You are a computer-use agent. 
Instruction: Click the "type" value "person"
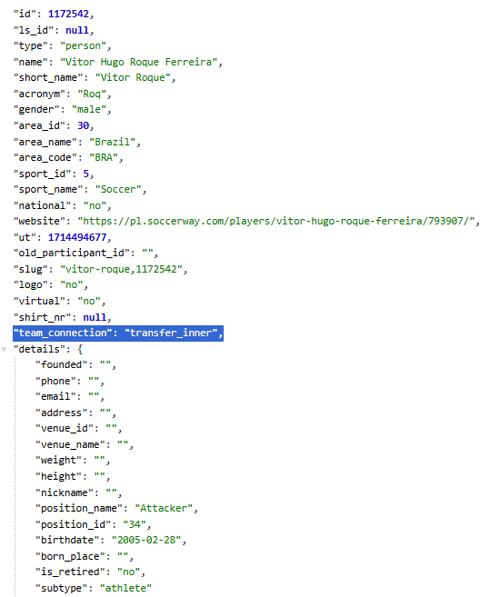point(83,46)
